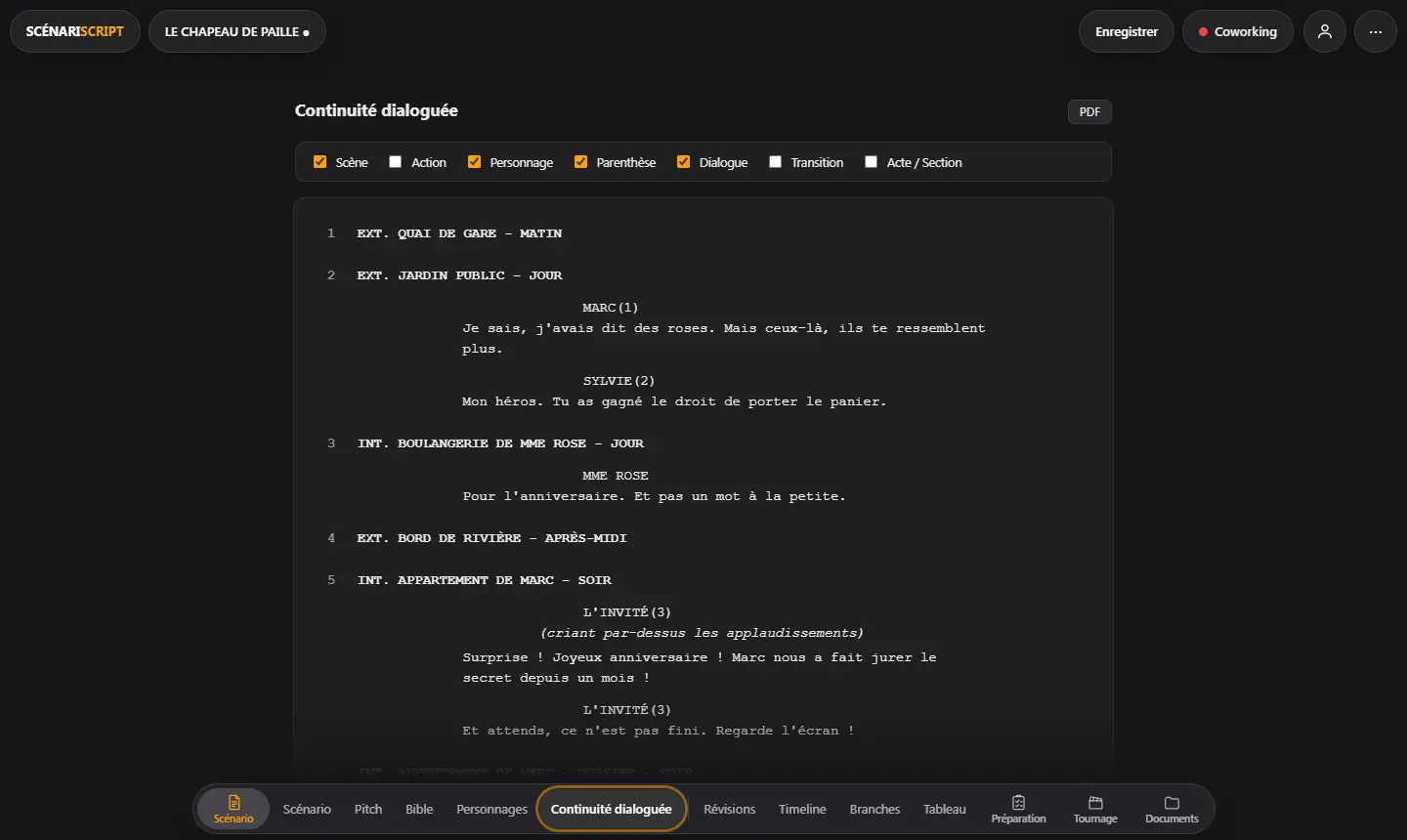
Task: Select heading EXT. BORD DE RIVIÈRE – APRÈS-MIDI
Action: click(491, 538)
